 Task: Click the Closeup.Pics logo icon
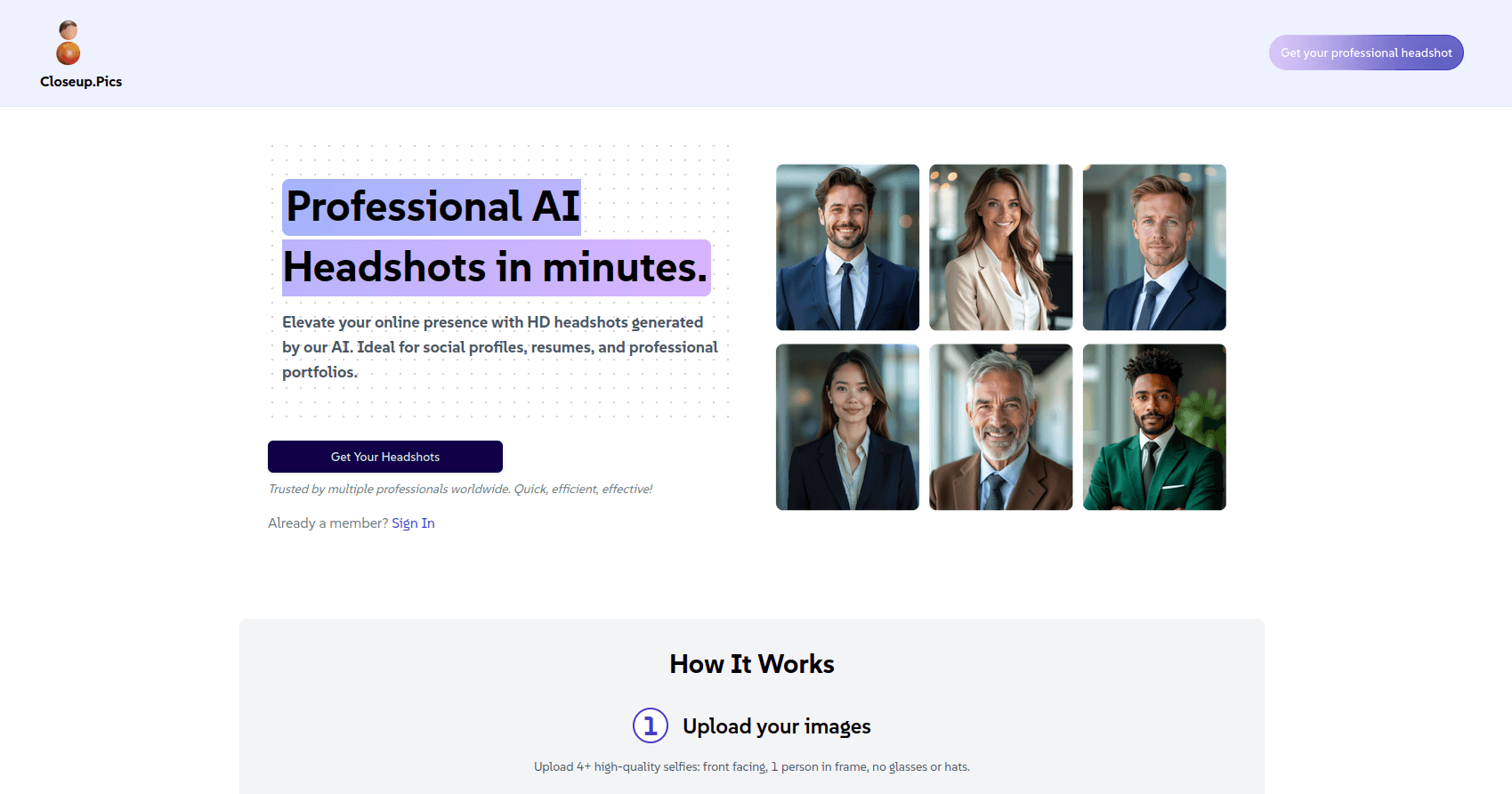click(69, 43)
